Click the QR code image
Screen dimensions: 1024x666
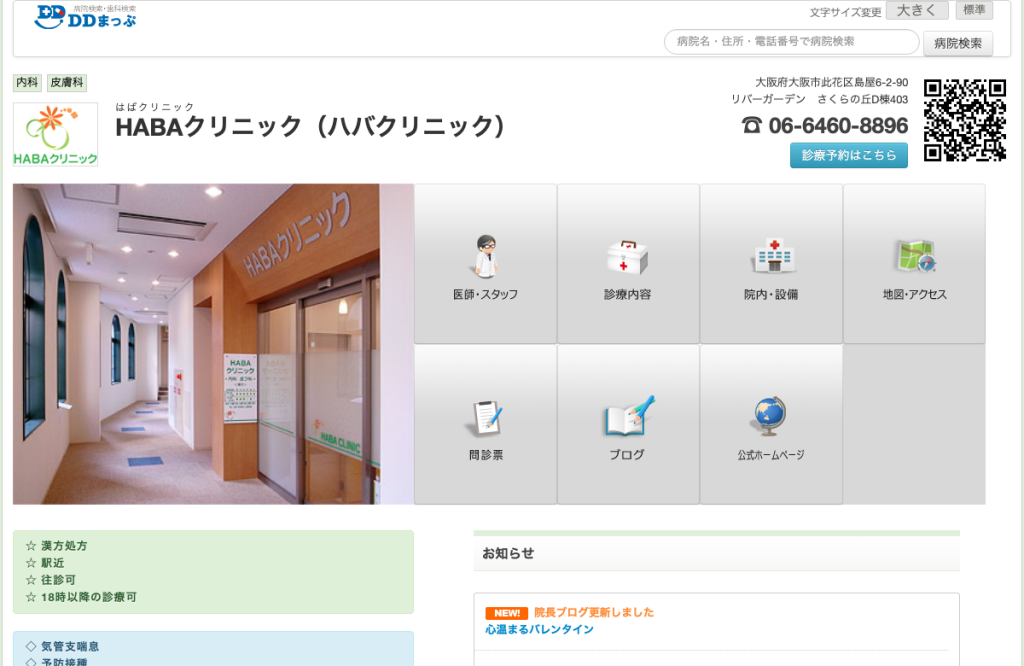pos(965,120)
